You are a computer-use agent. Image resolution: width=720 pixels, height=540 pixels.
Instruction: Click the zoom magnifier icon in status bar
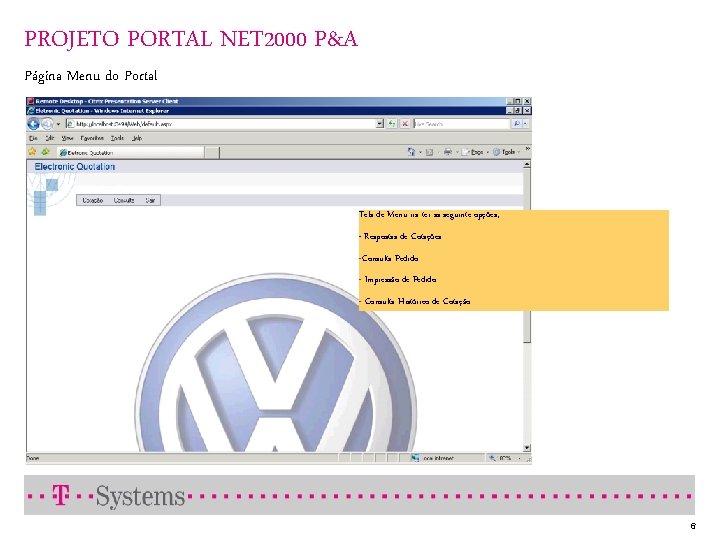(x=492, y=458)
